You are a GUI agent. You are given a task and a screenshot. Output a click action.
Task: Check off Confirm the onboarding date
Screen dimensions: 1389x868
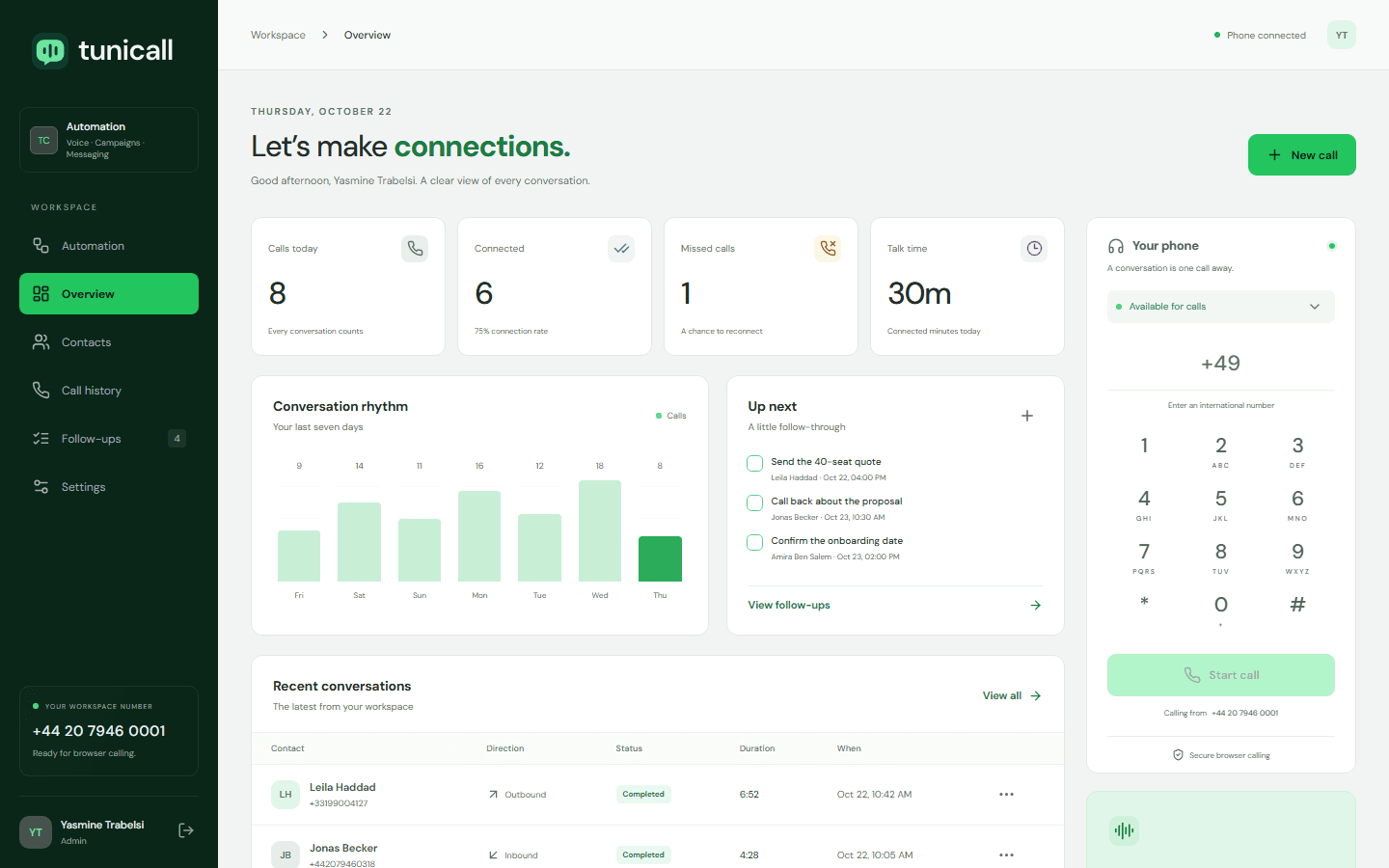coord(755,542)
